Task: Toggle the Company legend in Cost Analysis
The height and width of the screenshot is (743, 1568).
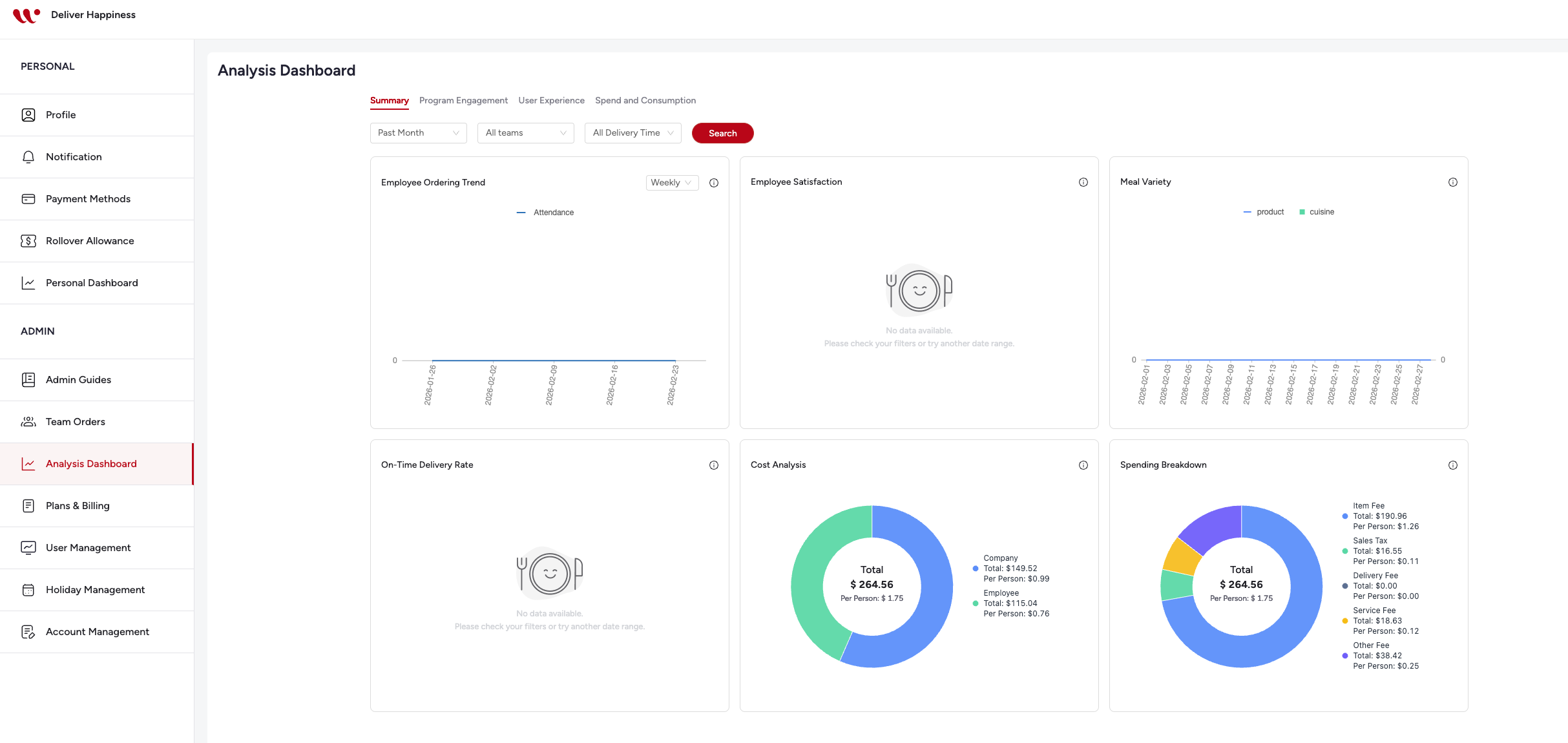Action: (x=1011, y=569)
